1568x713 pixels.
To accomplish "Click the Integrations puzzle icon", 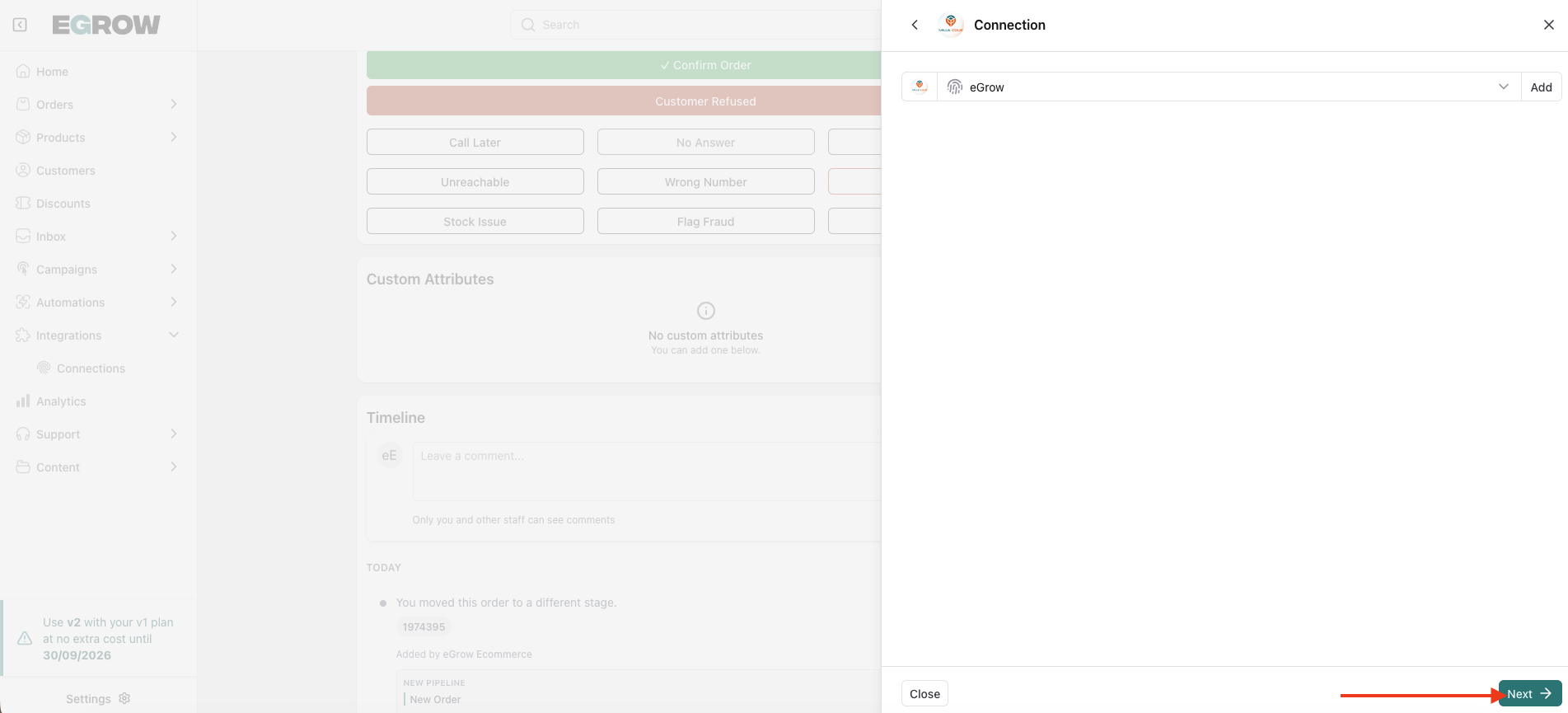I will pos(23,335).
